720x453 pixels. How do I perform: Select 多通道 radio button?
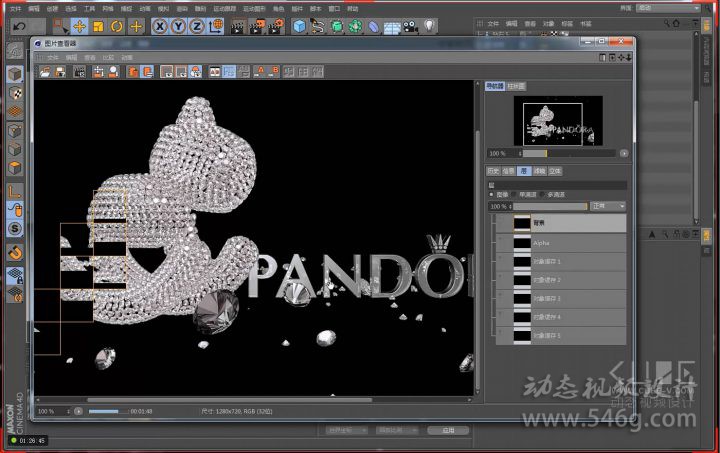point(542,195)
